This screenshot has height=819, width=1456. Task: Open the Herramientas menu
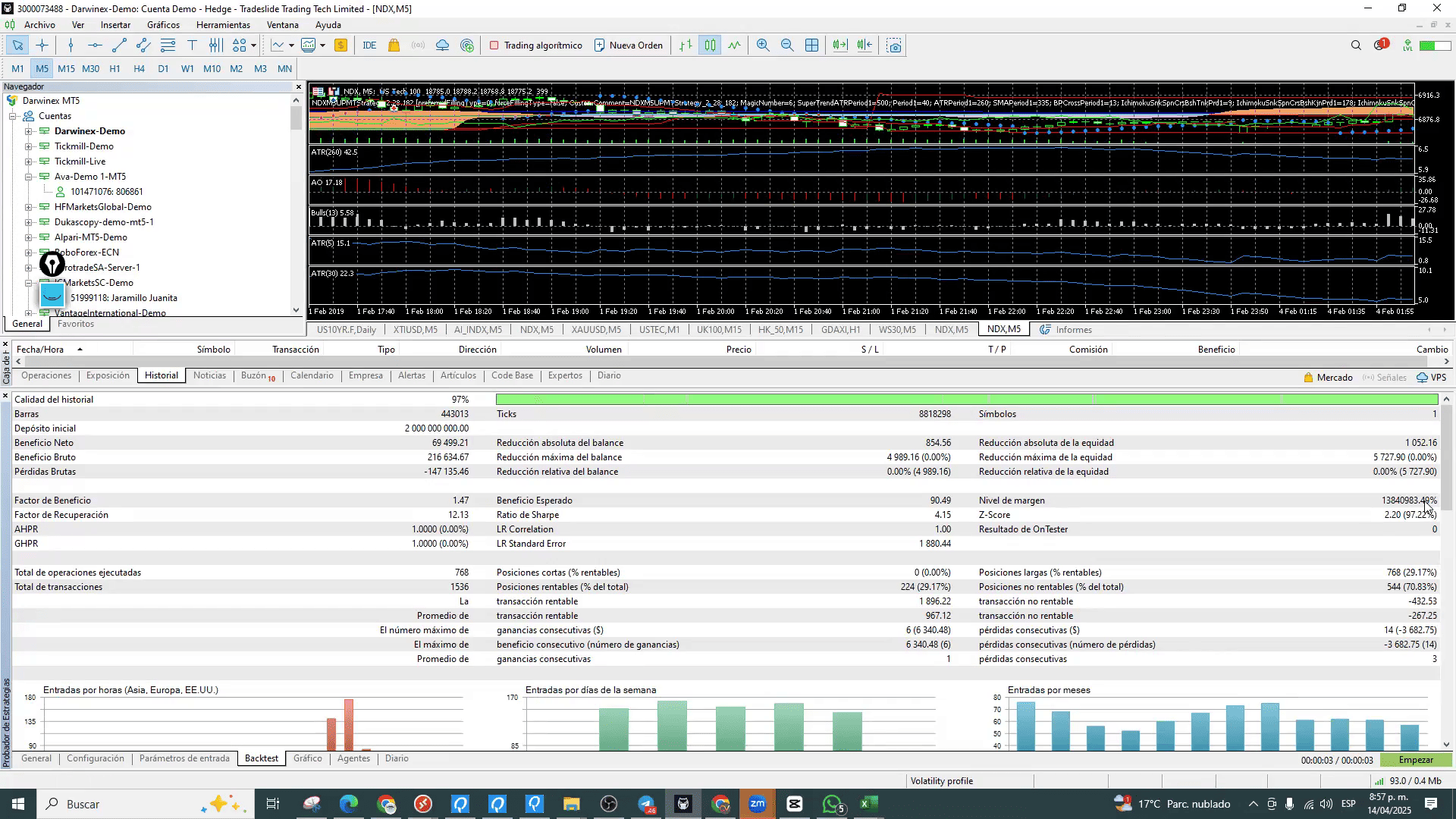pyautogui.click(x=223, y=25)
